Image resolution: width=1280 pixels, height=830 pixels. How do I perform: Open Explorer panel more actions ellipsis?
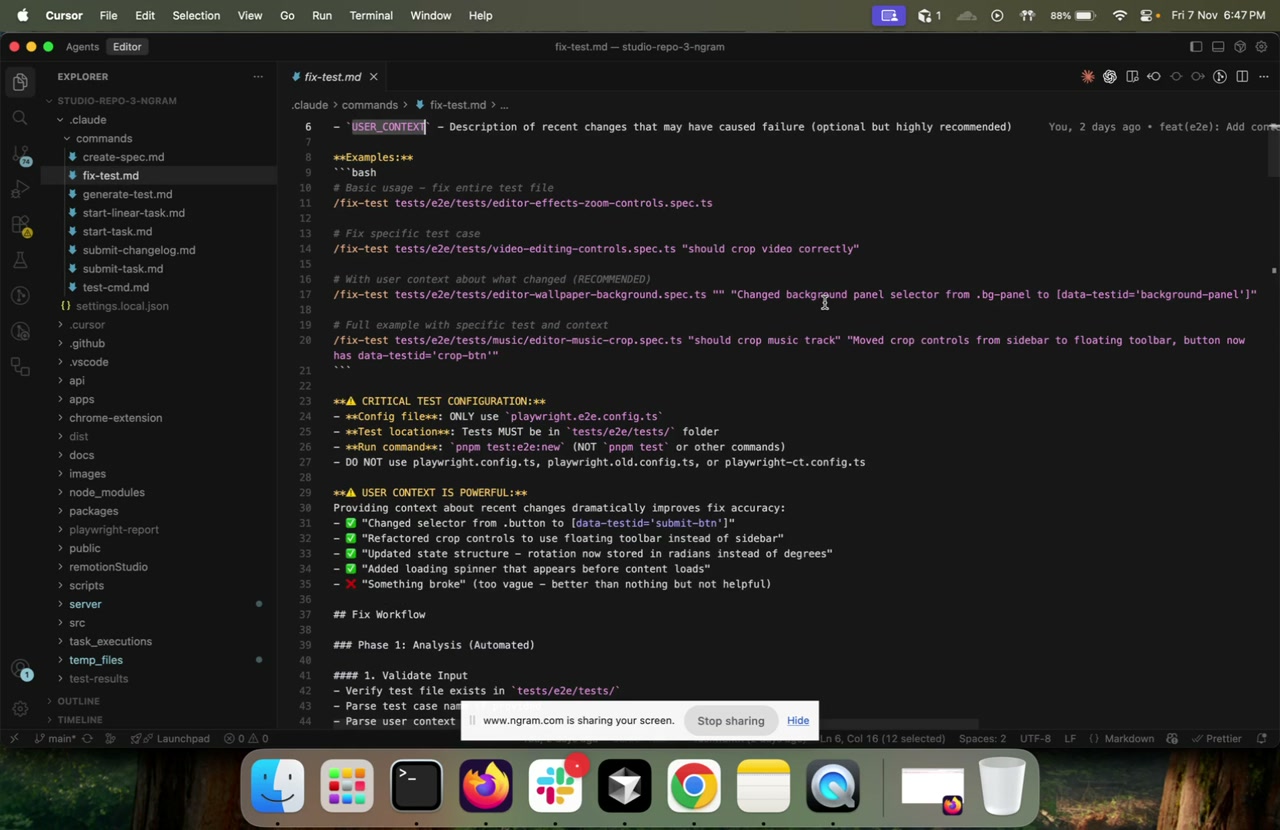tap(258, 77)
